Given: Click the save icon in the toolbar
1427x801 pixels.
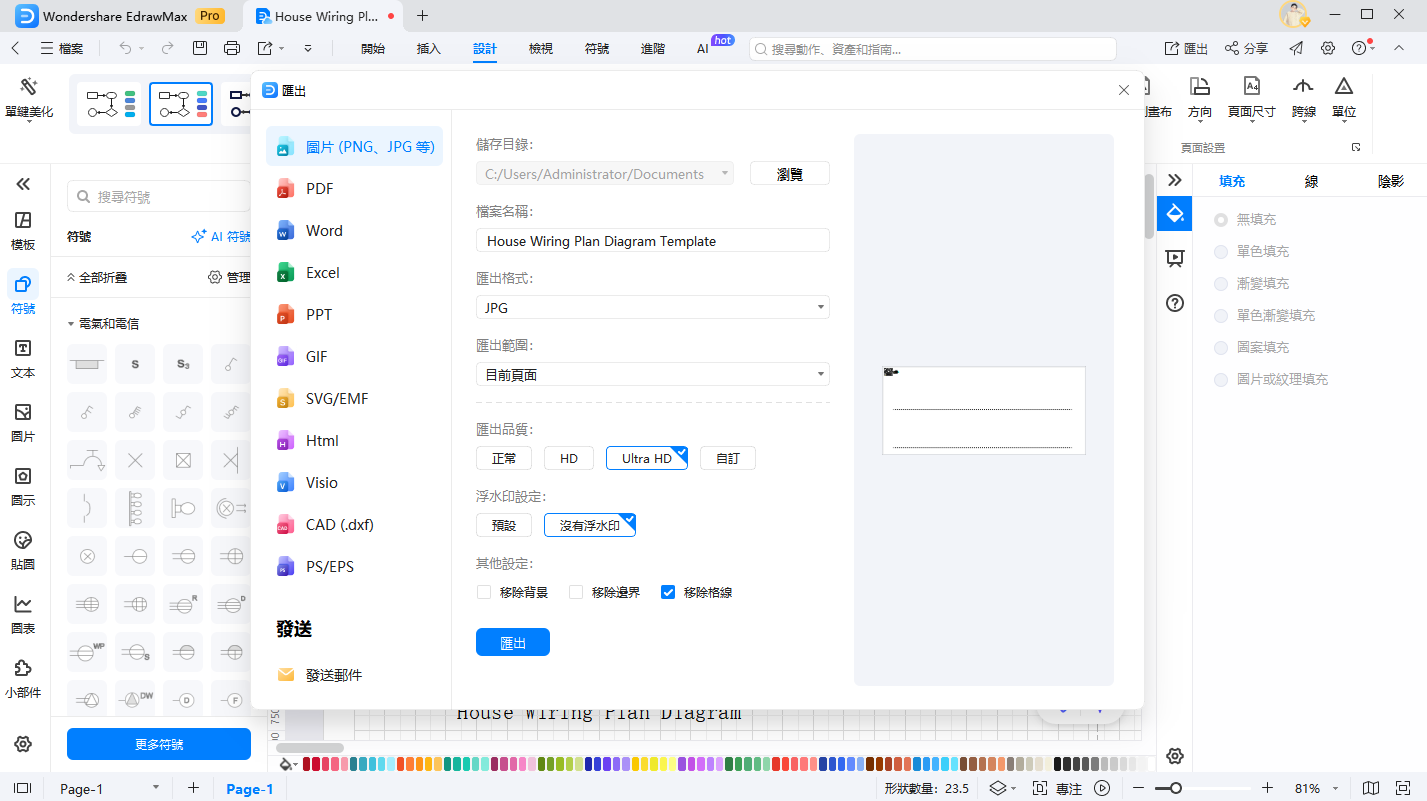Looking at the screenshot, I should 200,48.
